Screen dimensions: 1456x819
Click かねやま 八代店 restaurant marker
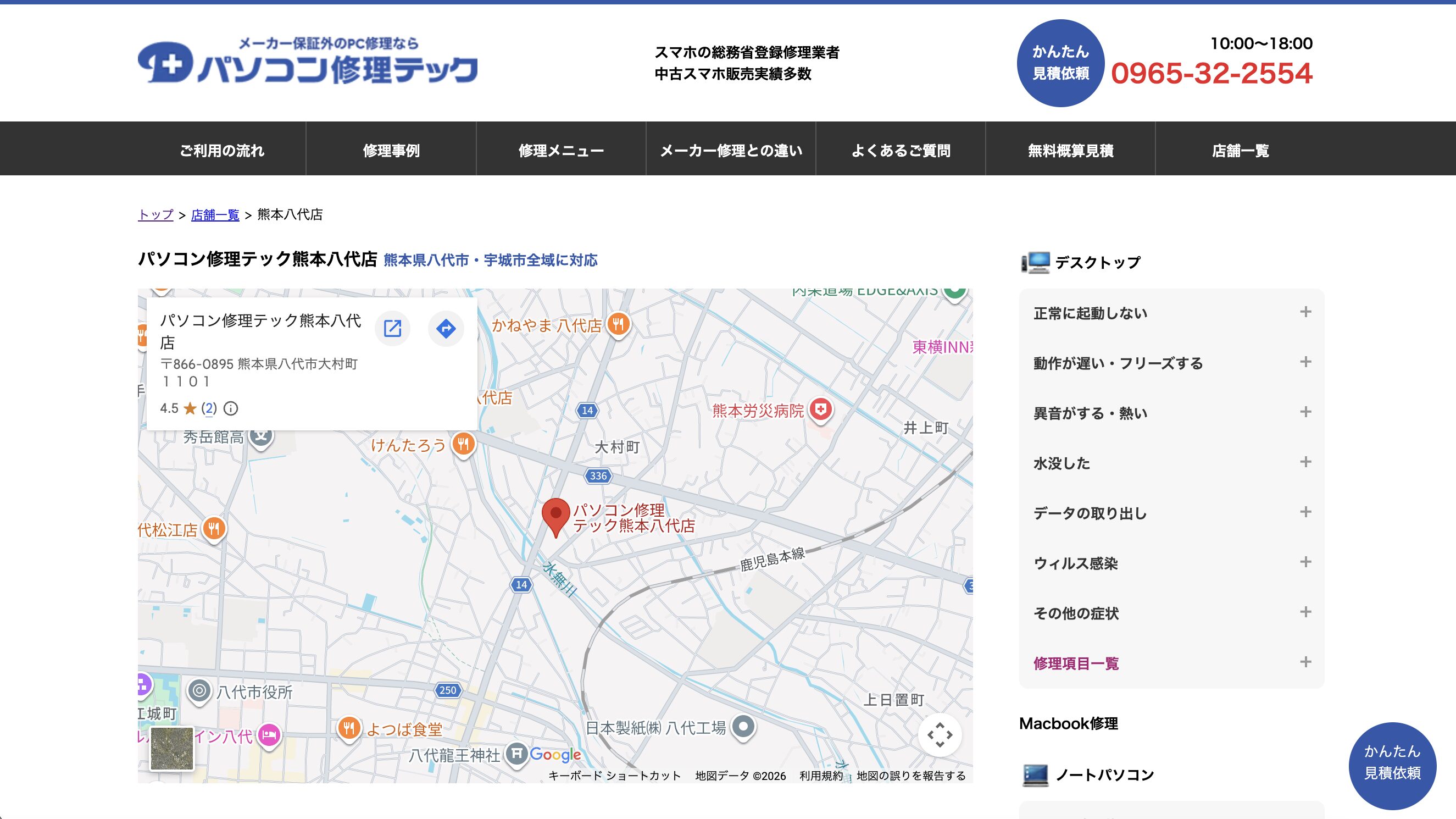point(618,327)
